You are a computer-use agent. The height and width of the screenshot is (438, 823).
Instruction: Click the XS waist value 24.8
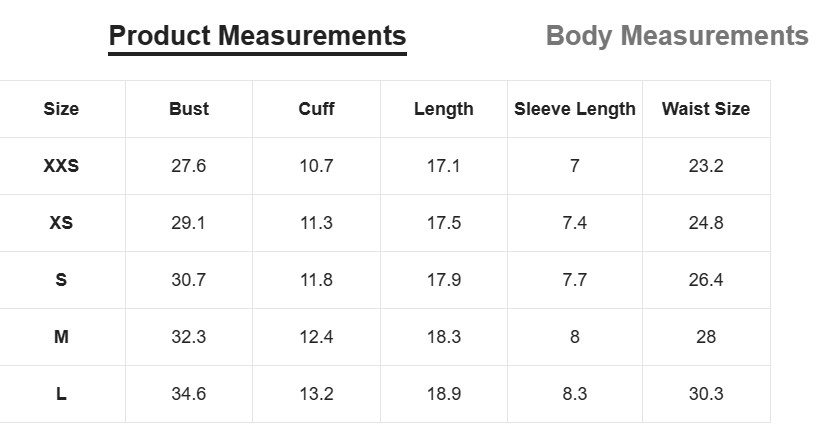[705, 223]
